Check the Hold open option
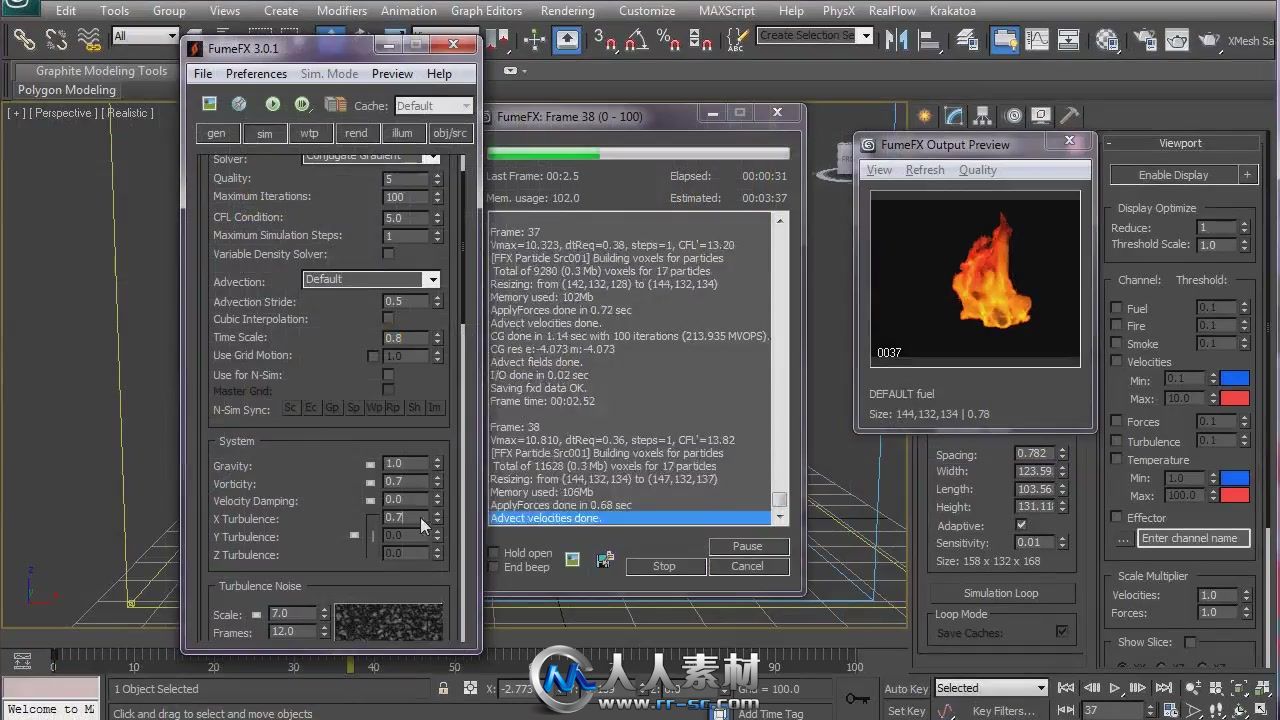 pyautogui.click(x=494, y=553)
